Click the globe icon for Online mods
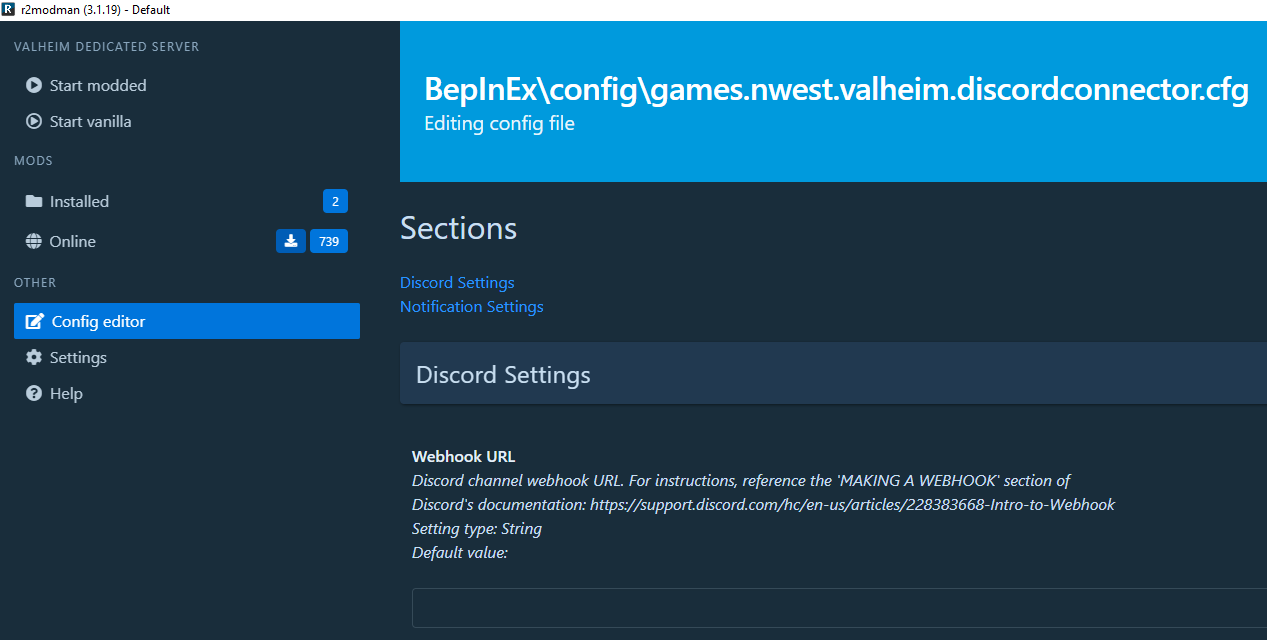1267x640 pixels. pyautogui.click(x=34, y=242)
